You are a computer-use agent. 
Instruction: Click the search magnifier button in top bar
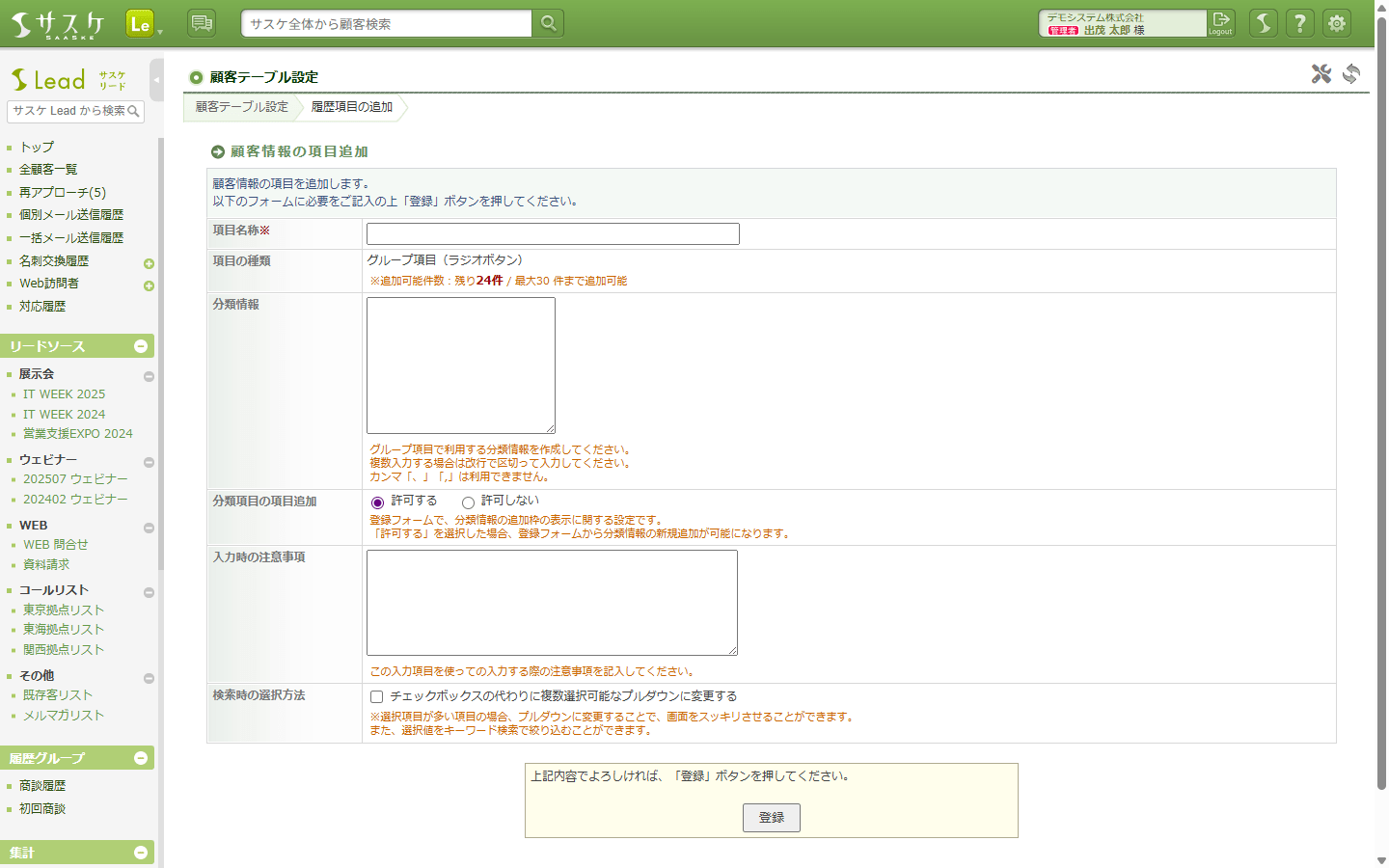coord(548,23)
